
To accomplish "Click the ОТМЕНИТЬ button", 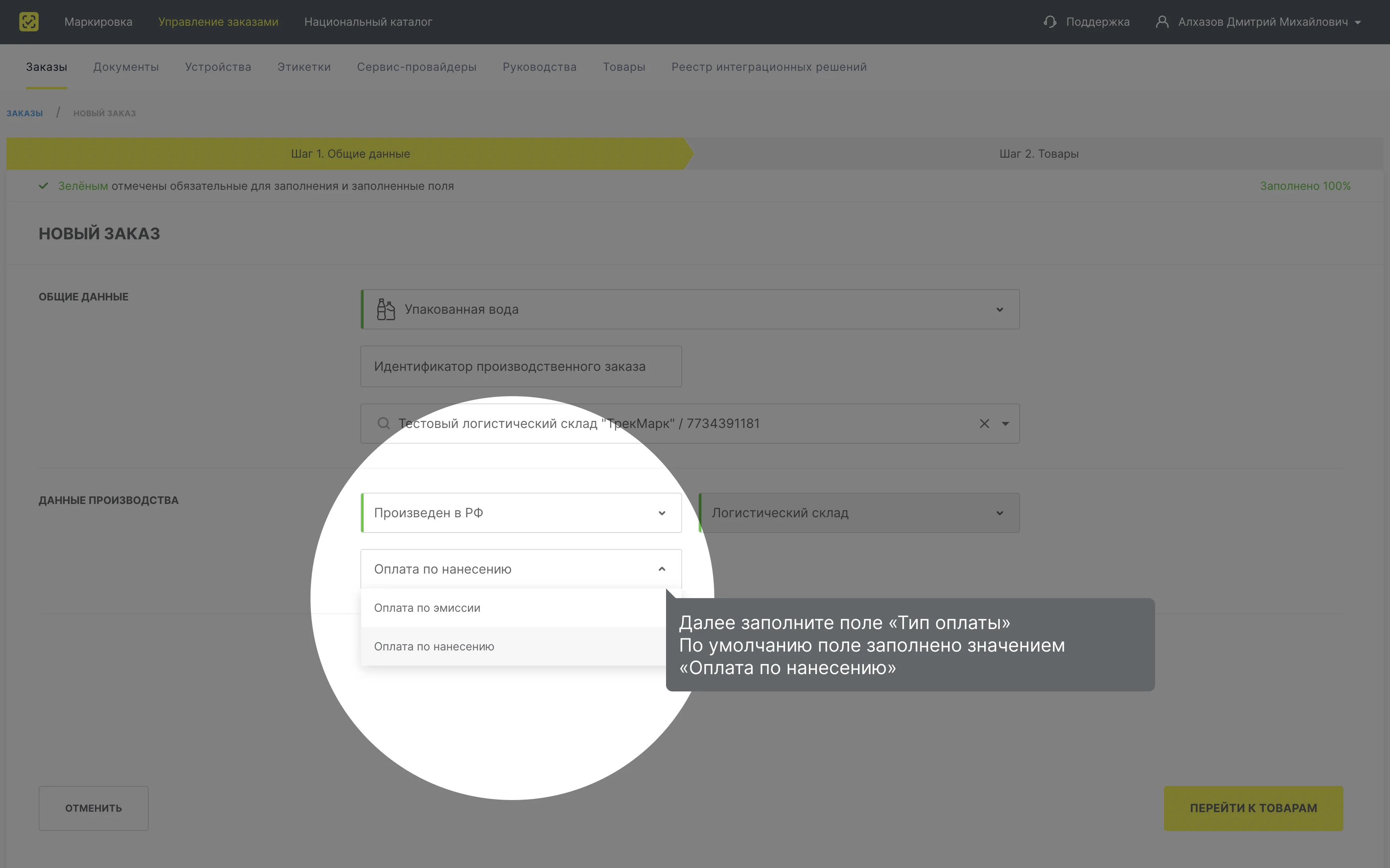I will click(94, 808).
